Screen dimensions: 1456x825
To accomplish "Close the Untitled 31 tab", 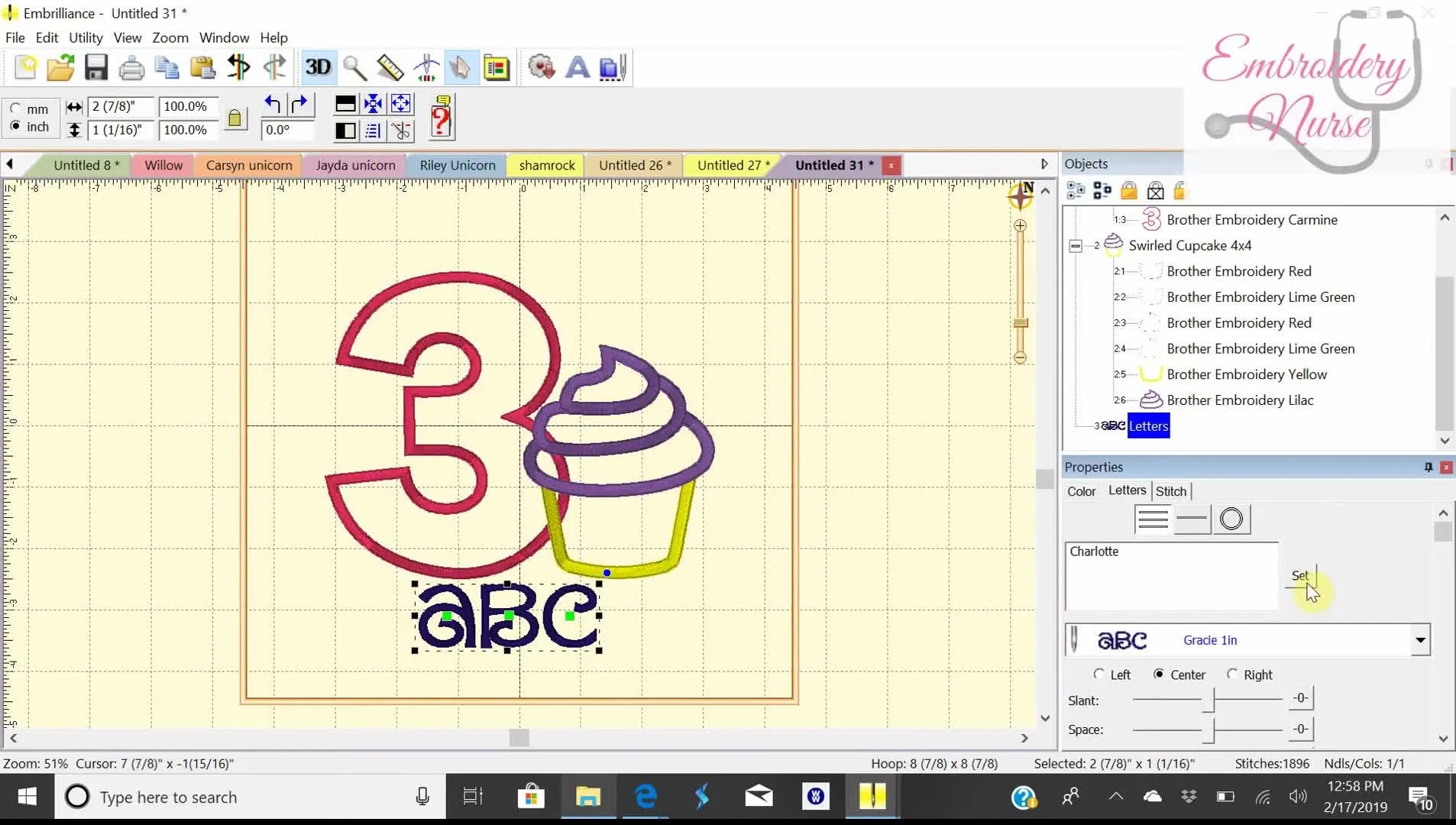I will pos(891,165).
